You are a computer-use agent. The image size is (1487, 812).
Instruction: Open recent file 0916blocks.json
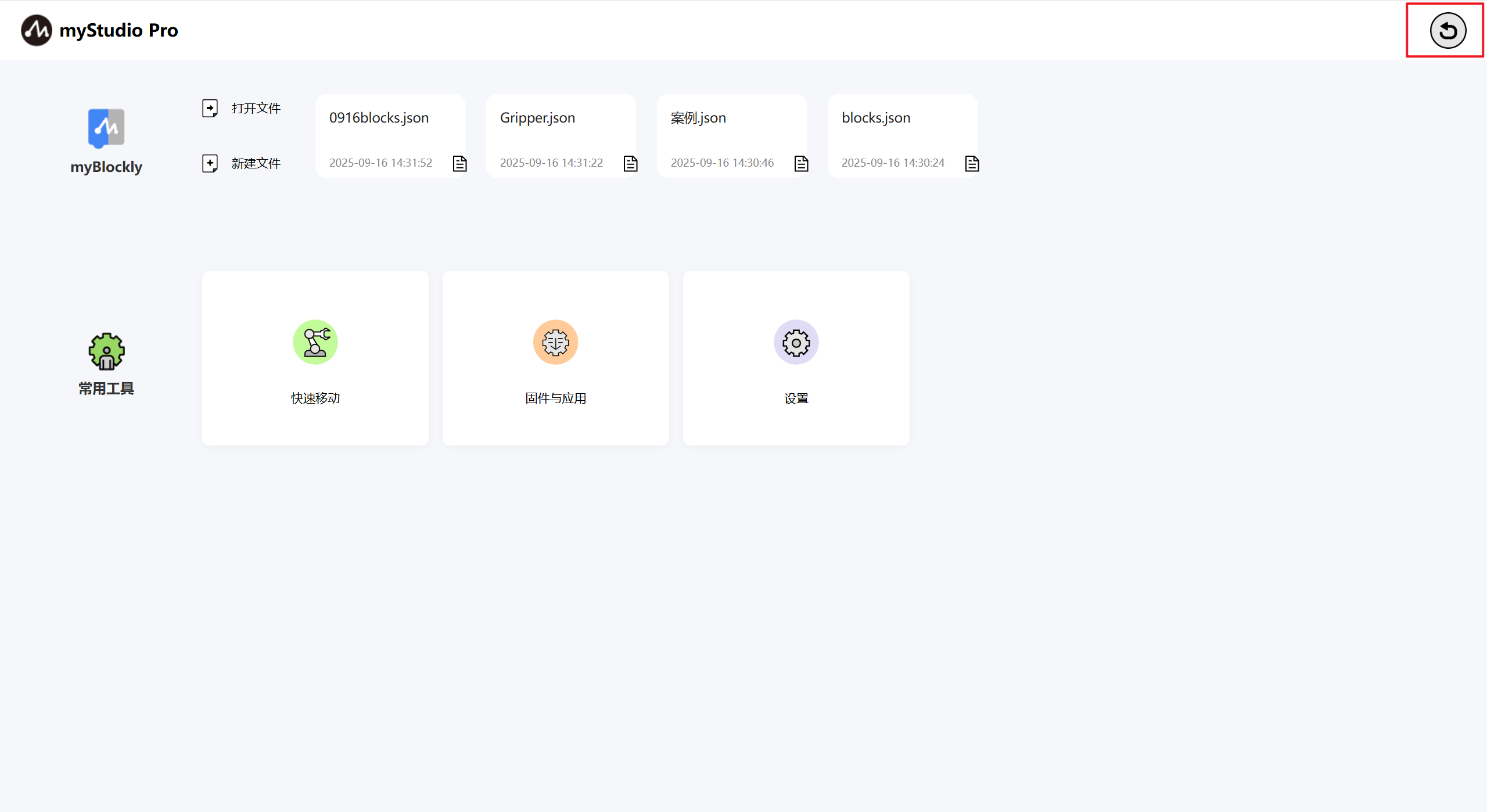[379, 118]
